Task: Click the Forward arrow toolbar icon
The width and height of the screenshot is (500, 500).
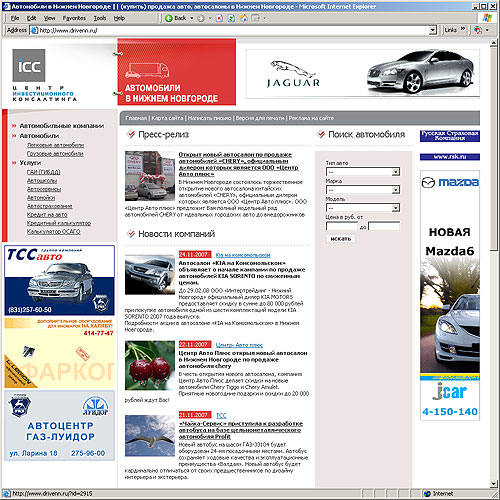Action: point(200,18)
